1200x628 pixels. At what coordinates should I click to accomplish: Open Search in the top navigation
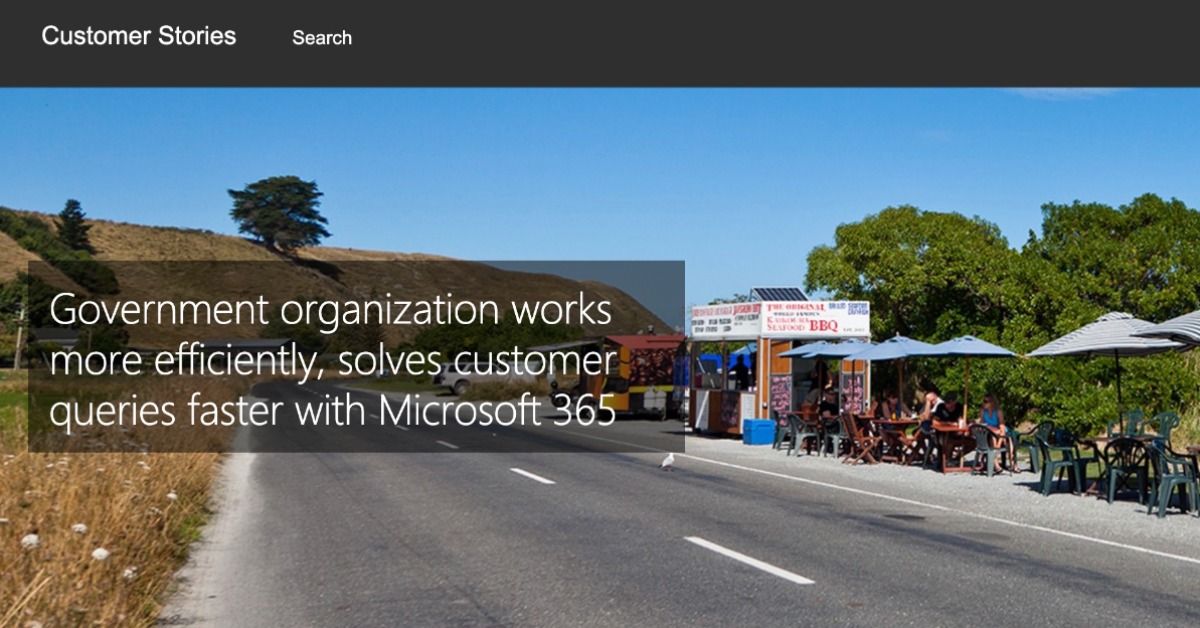tap(321, 38)
